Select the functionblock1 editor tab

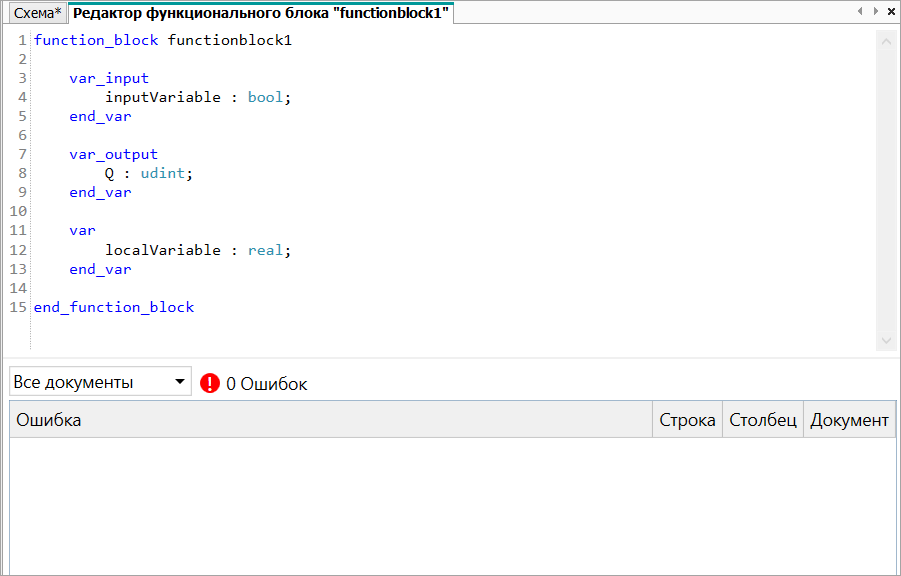pyautogui.click(x=260, y=12)
